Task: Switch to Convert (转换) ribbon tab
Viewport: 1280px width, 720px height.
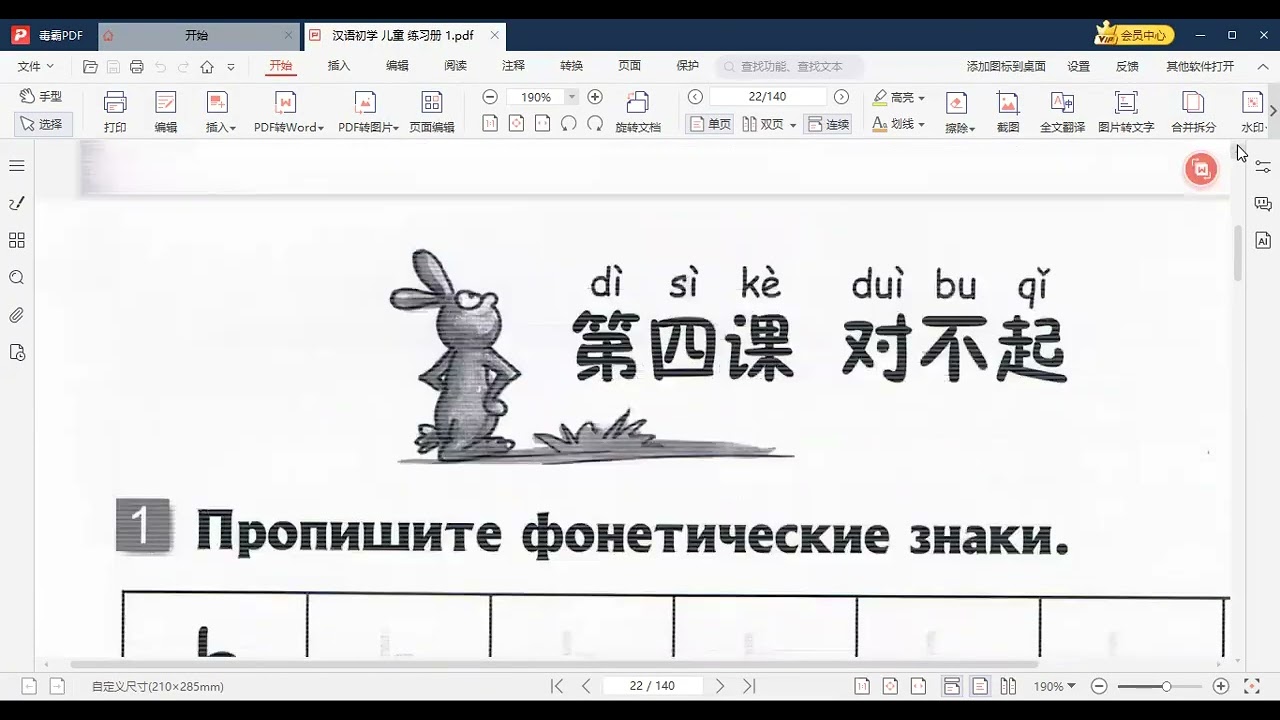Action: (571, 66)
